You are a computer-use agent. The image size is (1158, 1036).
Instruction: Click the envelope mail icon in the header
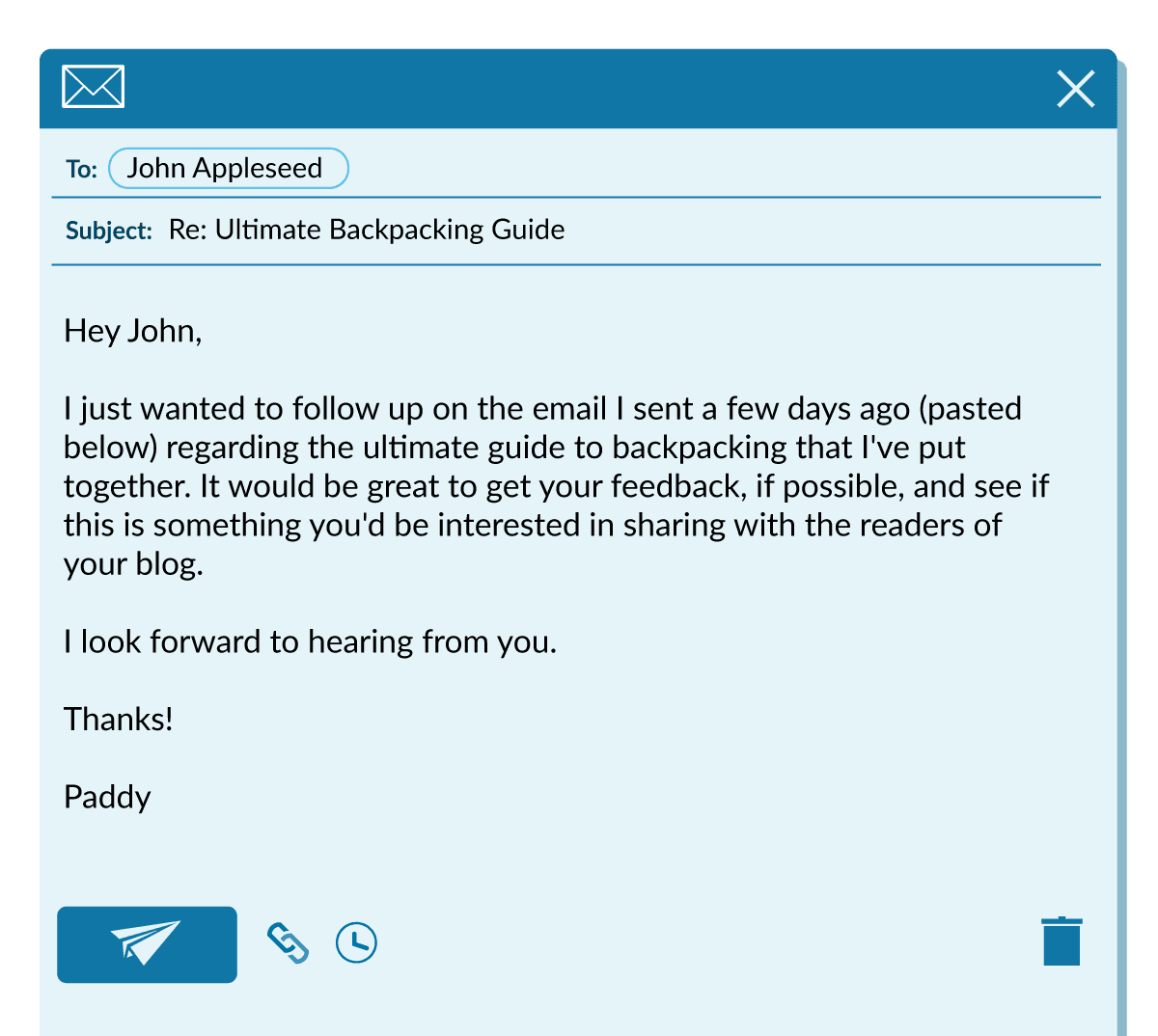pyautogui.click(x=93, y=87)
